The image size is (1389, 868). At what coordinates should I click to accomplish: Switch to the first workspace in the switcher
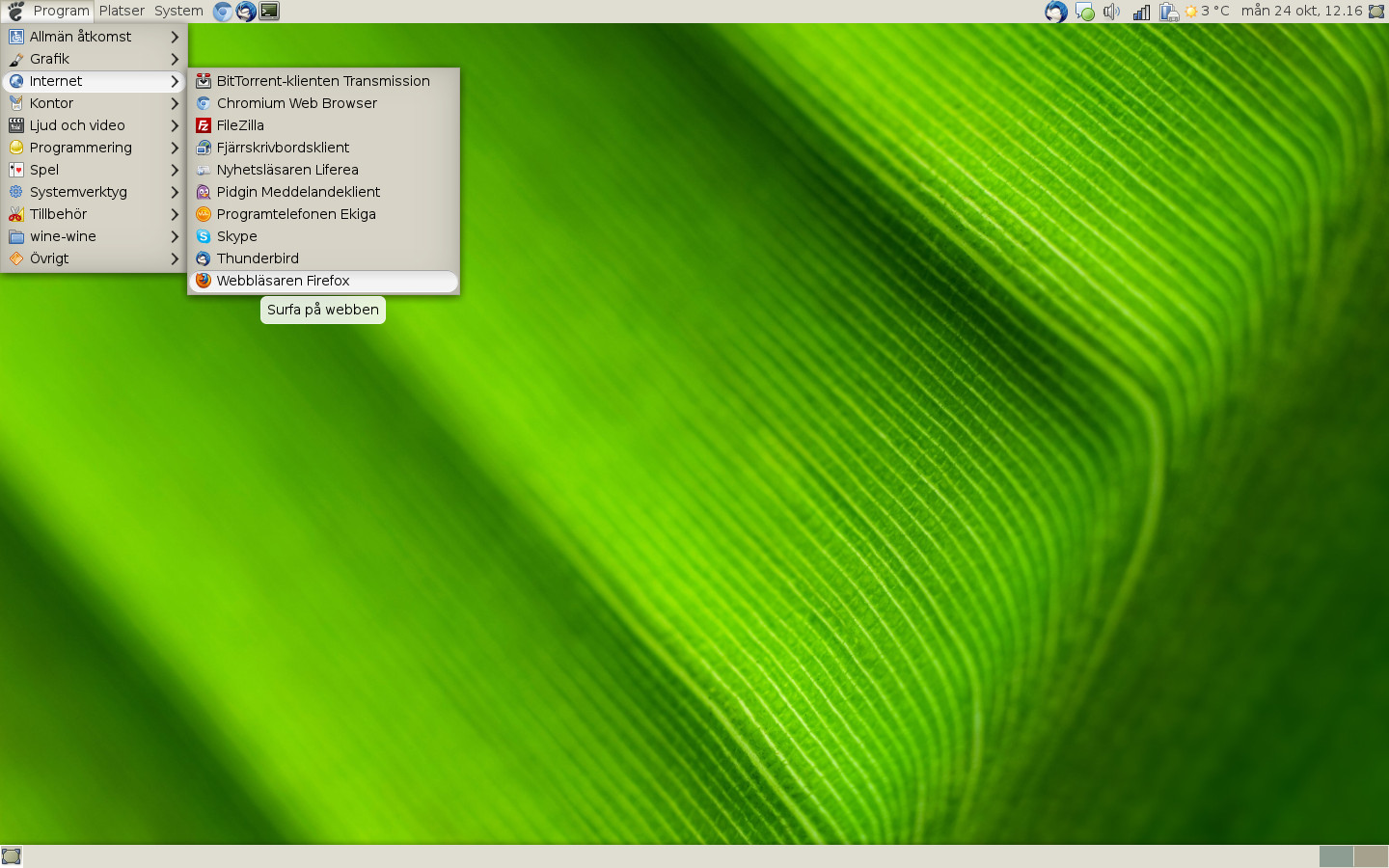pos(1336,856)
